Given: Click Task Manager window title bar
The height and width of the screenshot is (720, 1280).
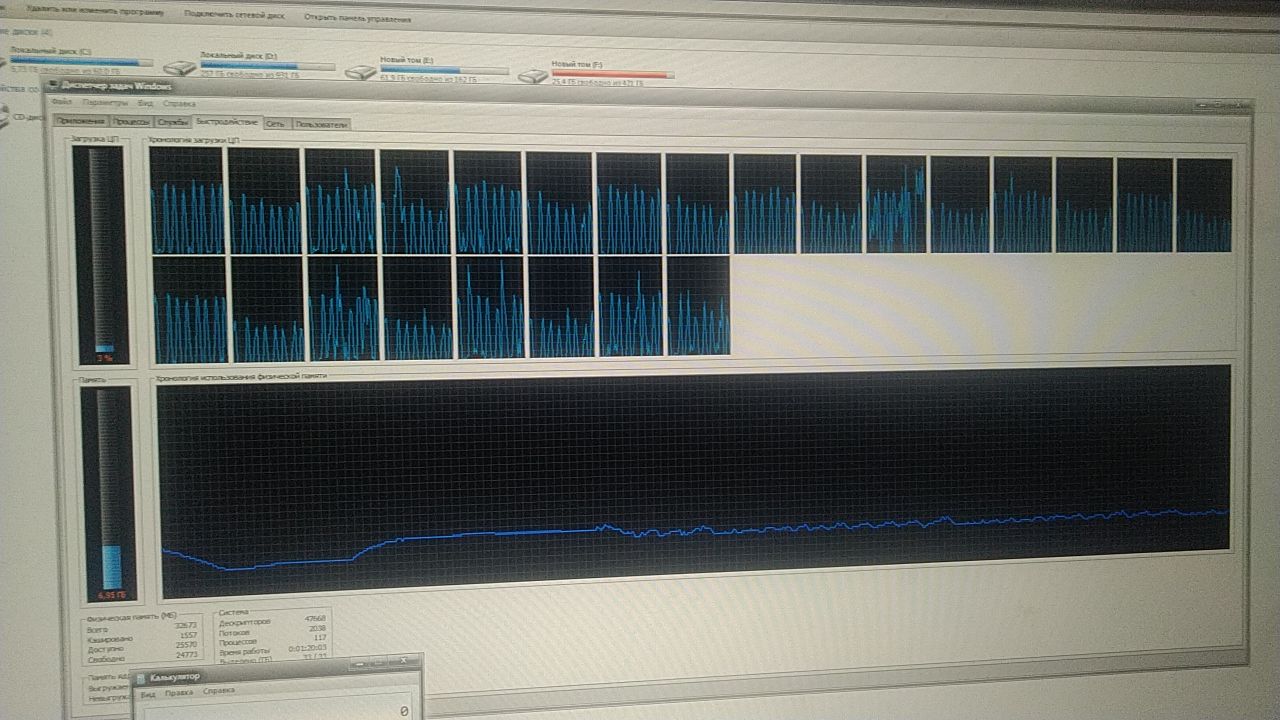Looking at the screenshot, I should (648, 93).
